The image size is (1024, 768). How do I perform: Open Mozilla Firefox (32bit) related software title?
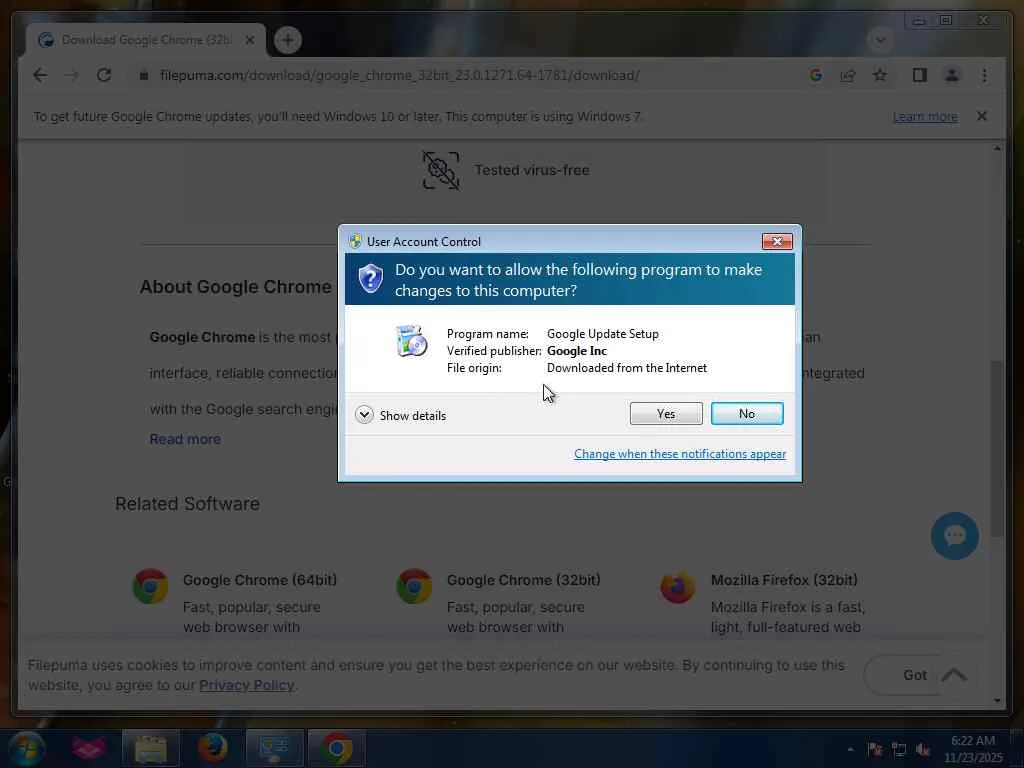784,580
